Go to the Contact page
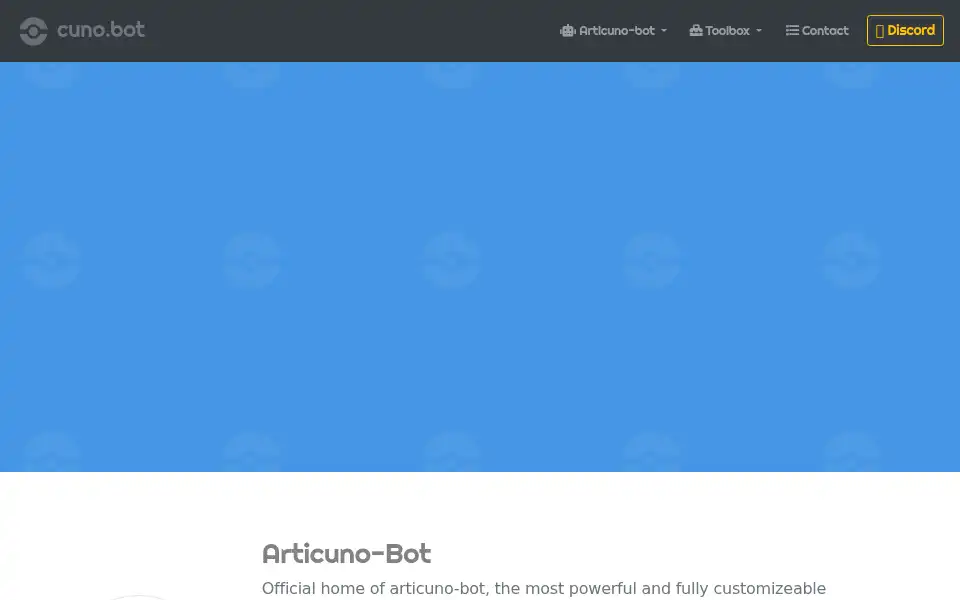Viewport: 960px width, 600px height. 817,31
